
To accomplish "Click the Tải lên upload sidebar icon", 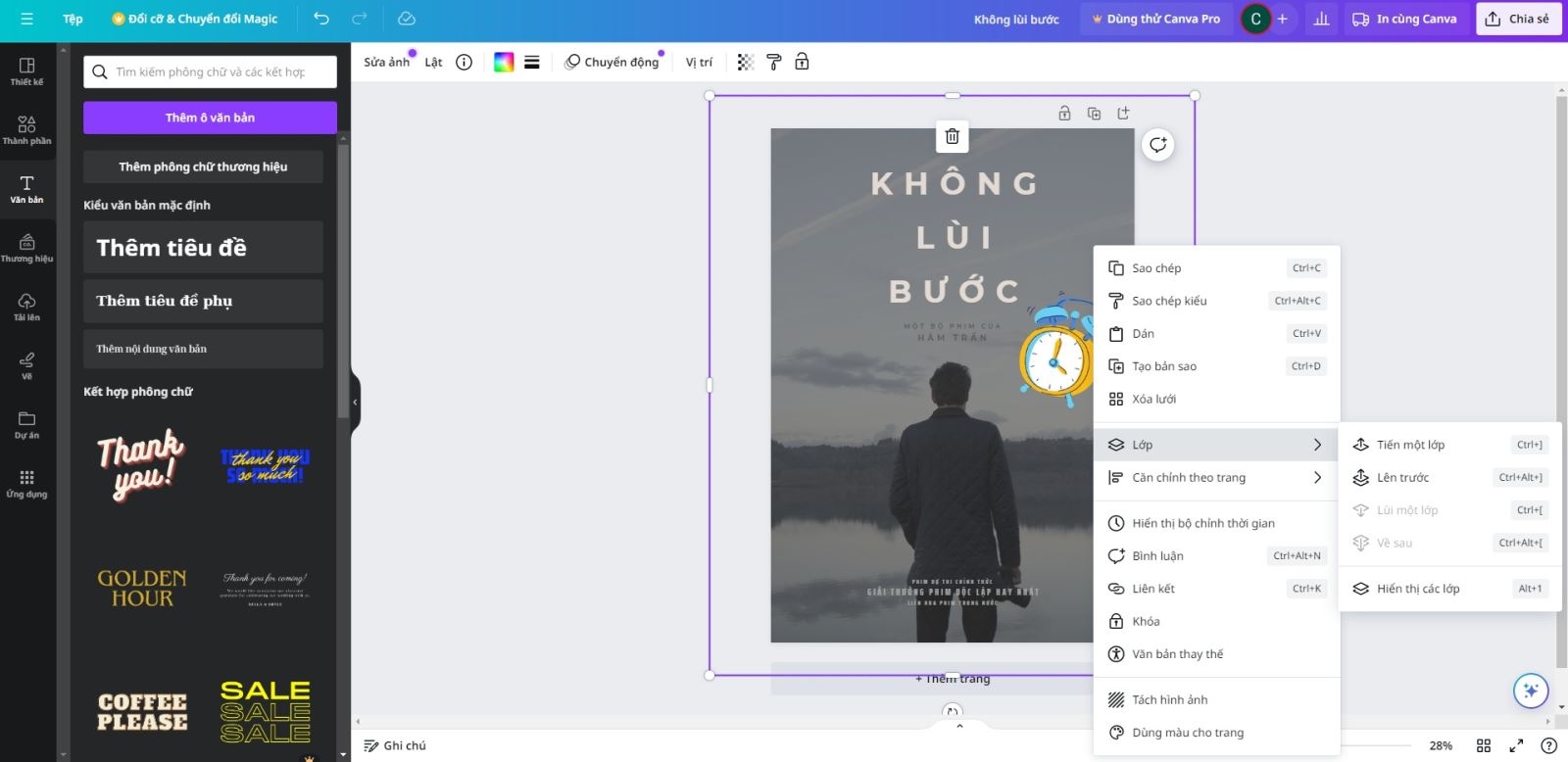I will pos(26,306).
